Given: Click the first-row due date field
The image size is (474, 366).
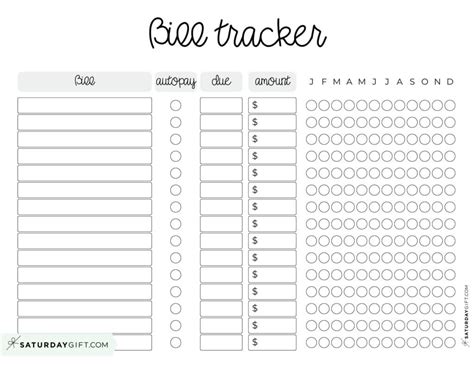Looking at the screenshot, I should [x=221, y=105].
